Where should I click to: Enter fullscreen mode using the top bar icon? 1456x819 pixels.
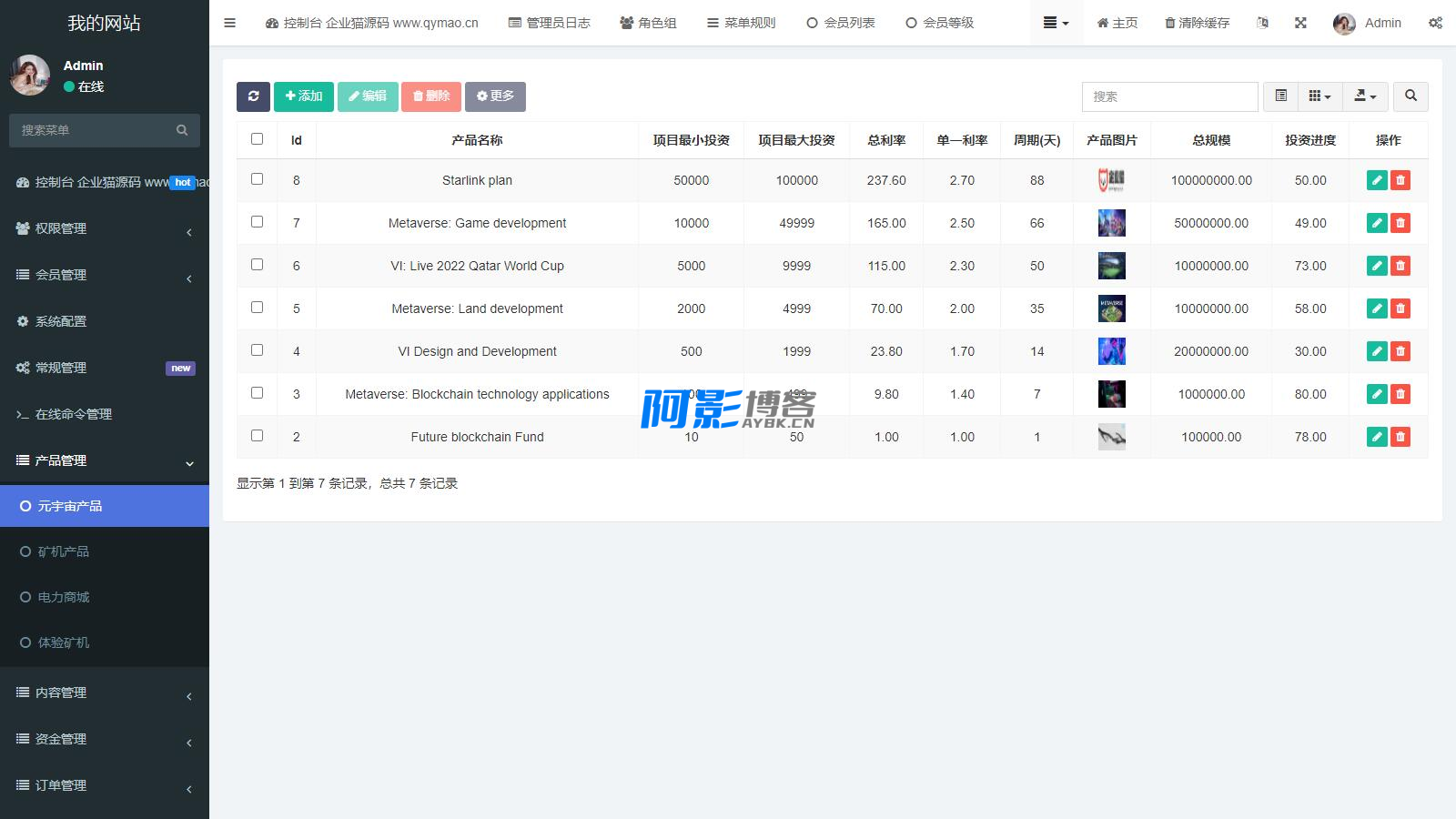(x=1300, y=23)
